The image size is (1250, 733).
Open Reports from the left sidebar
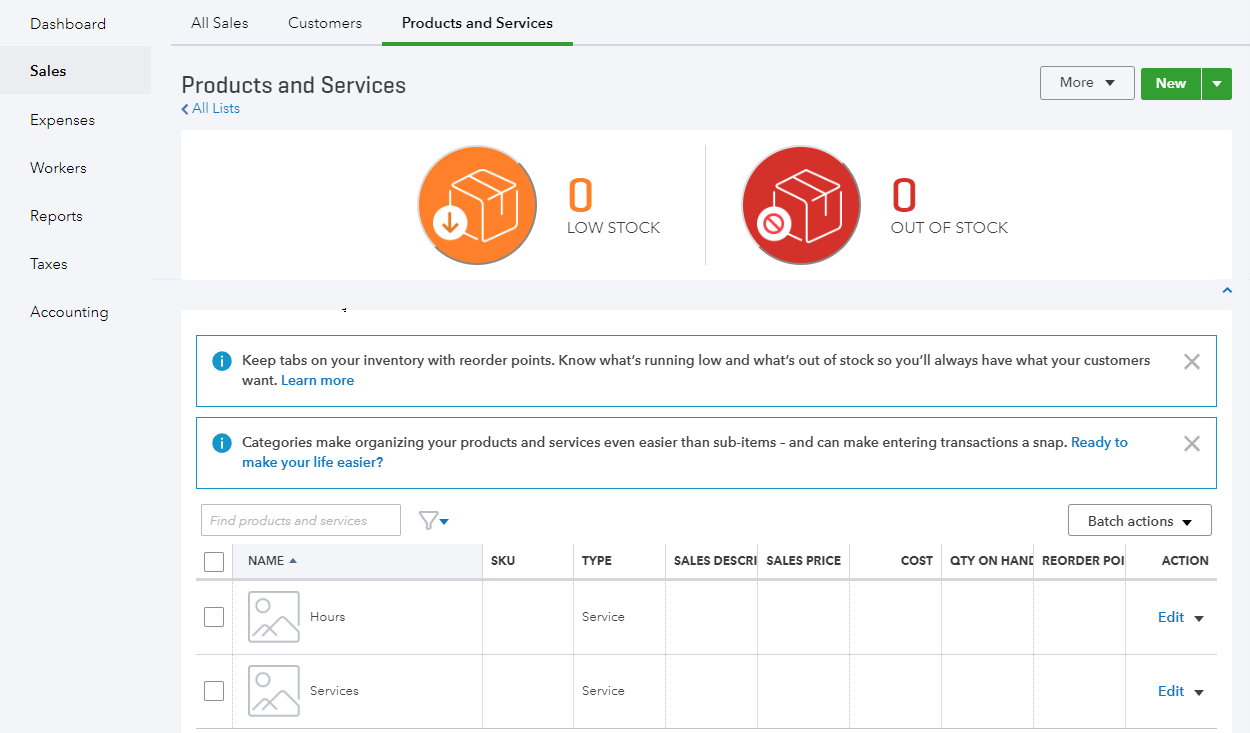(x=56, y=215)
